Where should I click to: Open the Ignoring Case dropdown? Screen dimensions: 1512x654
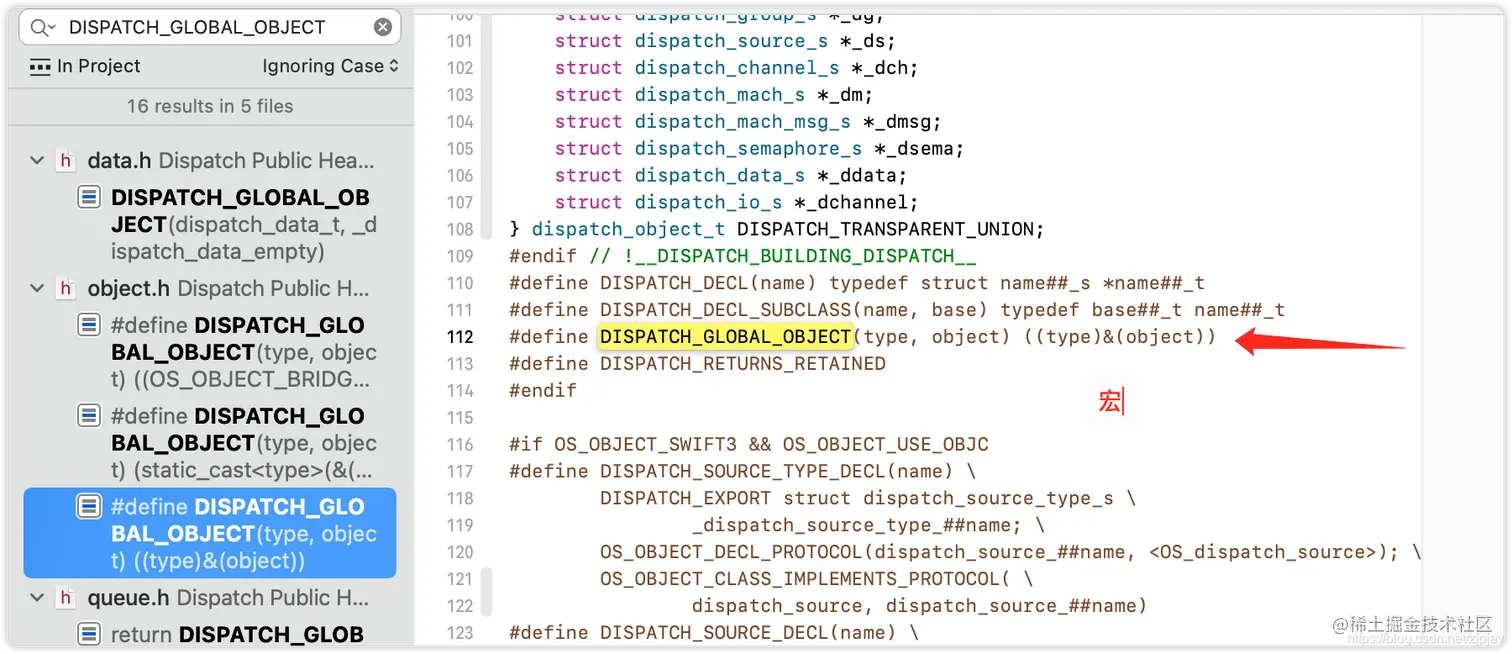(x=330, y=66)
